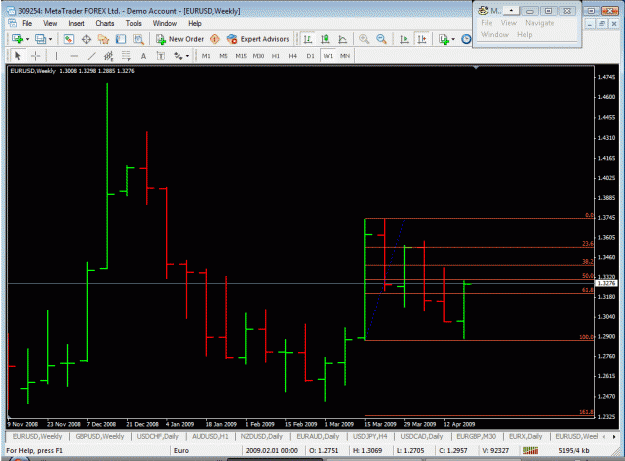
Task: Switch to USDCHF,Daily chart tab
Action: [158, 437]
